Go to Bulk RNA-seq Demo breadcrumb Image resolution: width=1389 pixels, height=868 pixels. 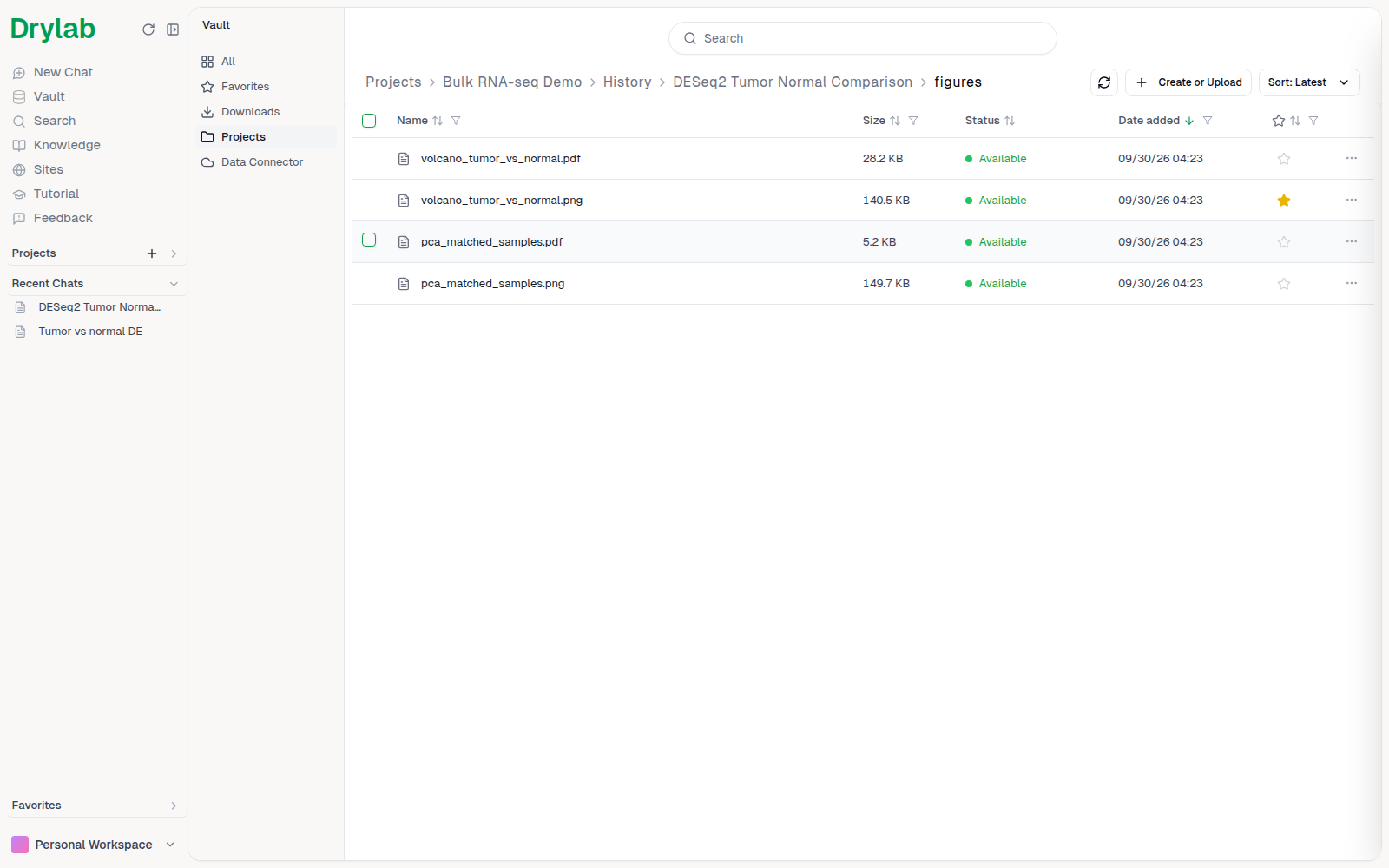coord(512,82)
